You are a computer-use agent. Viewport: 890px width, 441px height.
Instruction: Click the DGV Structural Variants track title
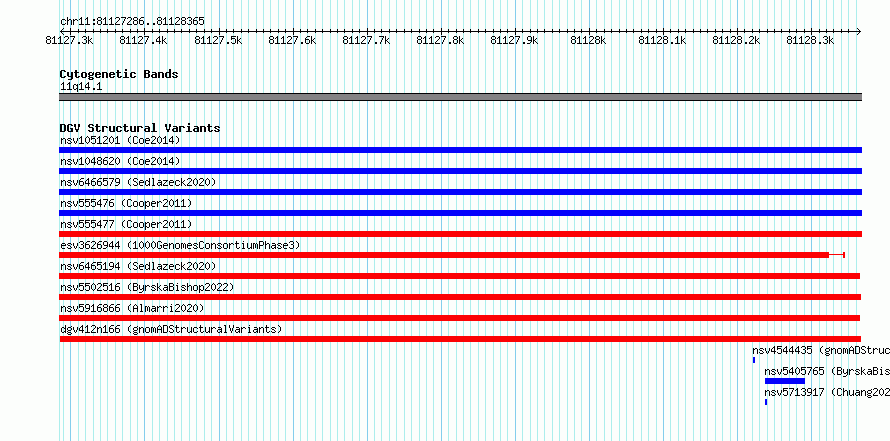pos(140,128)
